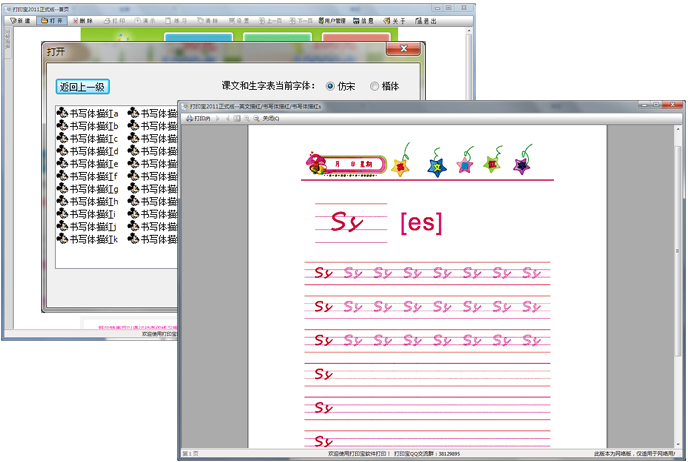Click the 删除 (Delete) toolbar icon
This screenshot has height=462, width=688.
pyautogui.click(x=86, y=20)
